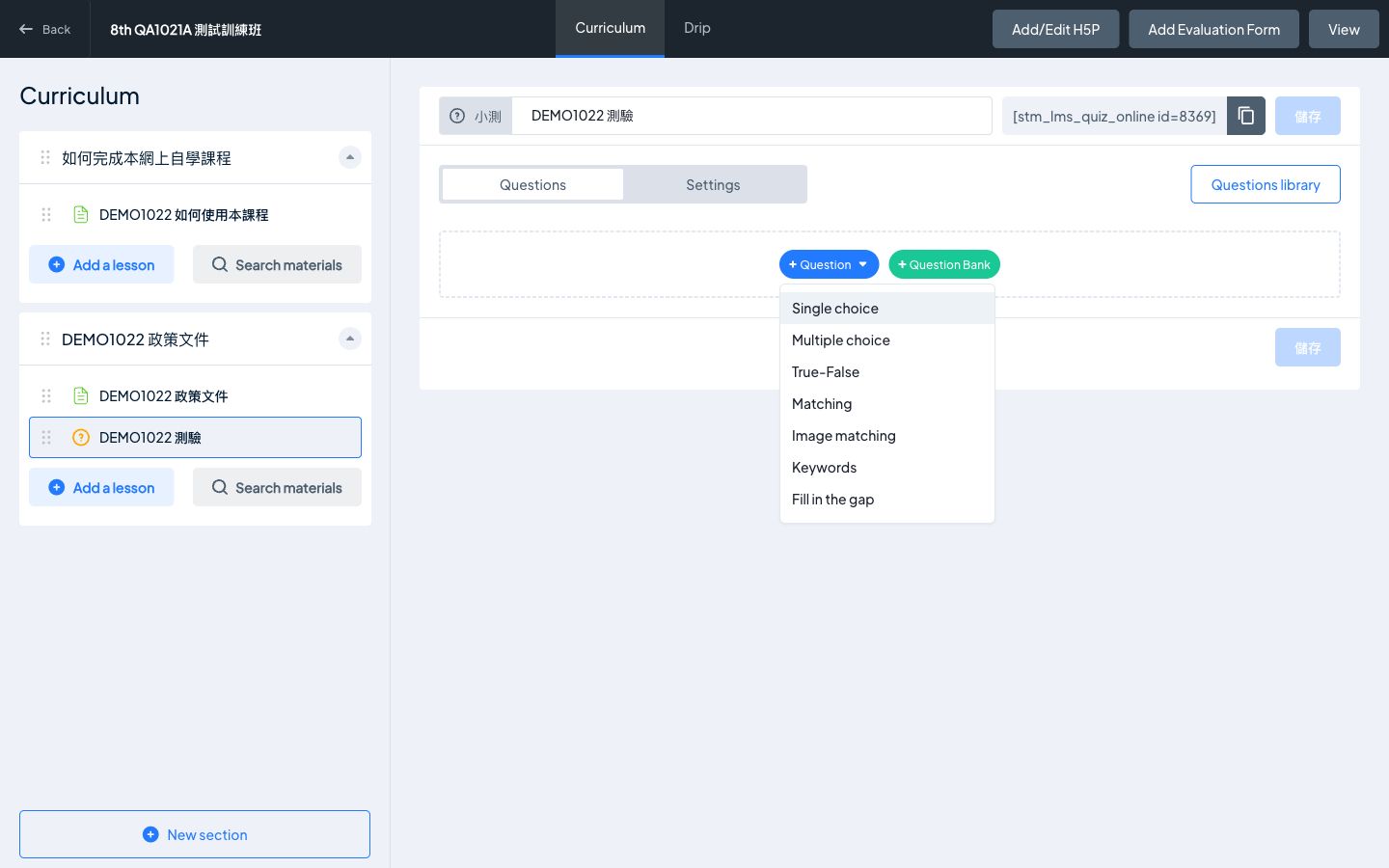The height and width of the screenshot is (868, 1389).
Task: Click the orange quiz icon of DEMO1022 測驗
Action: coord(81,437)
